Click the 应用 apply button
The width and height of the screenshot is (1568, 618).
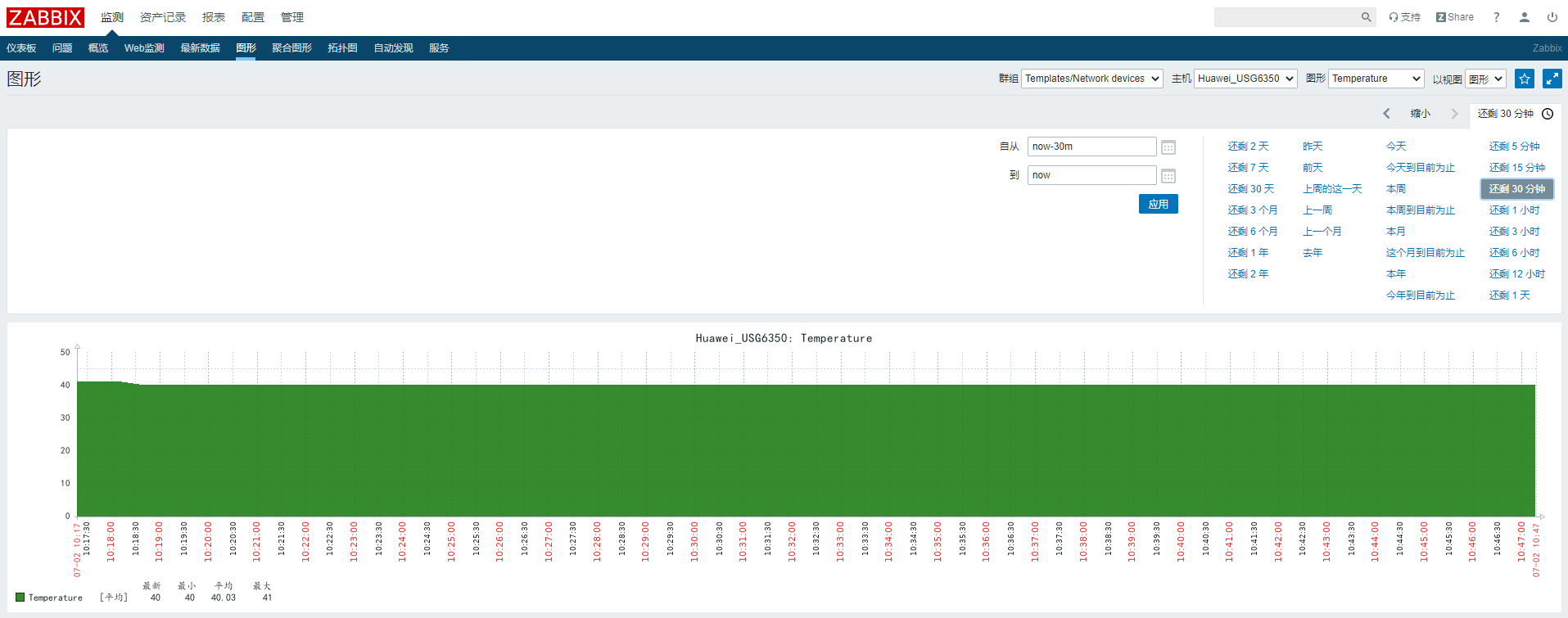pos(1159,204)
